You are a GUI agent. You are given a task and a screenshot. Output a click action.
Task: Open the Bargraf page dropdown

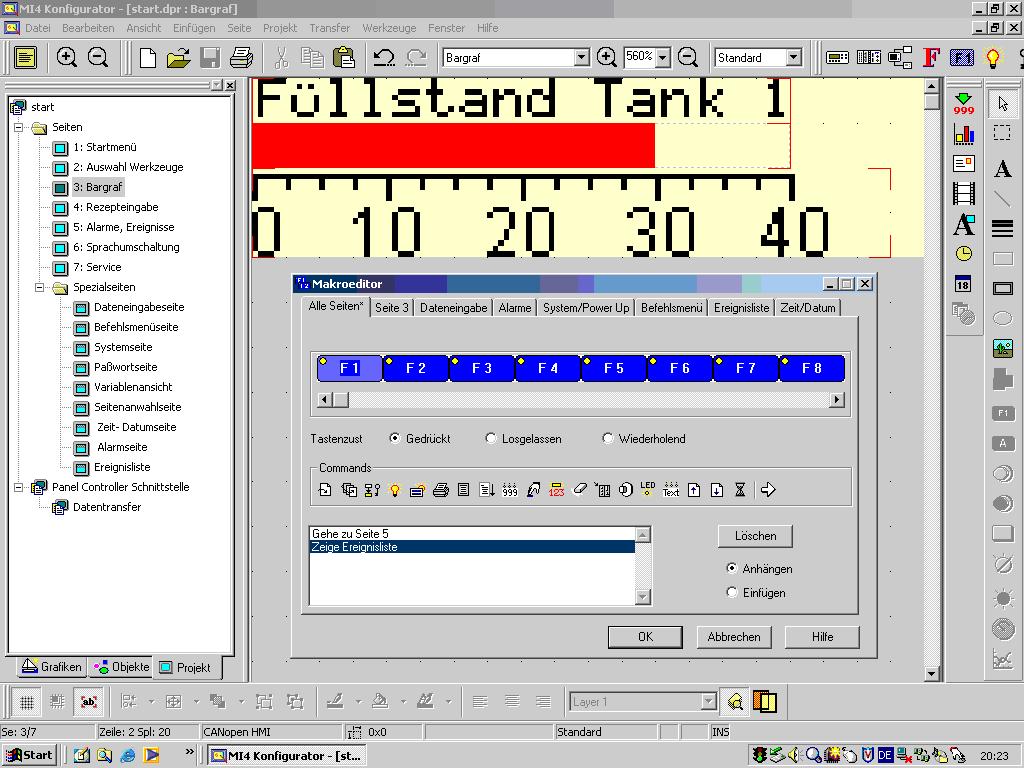pos(581,57)
